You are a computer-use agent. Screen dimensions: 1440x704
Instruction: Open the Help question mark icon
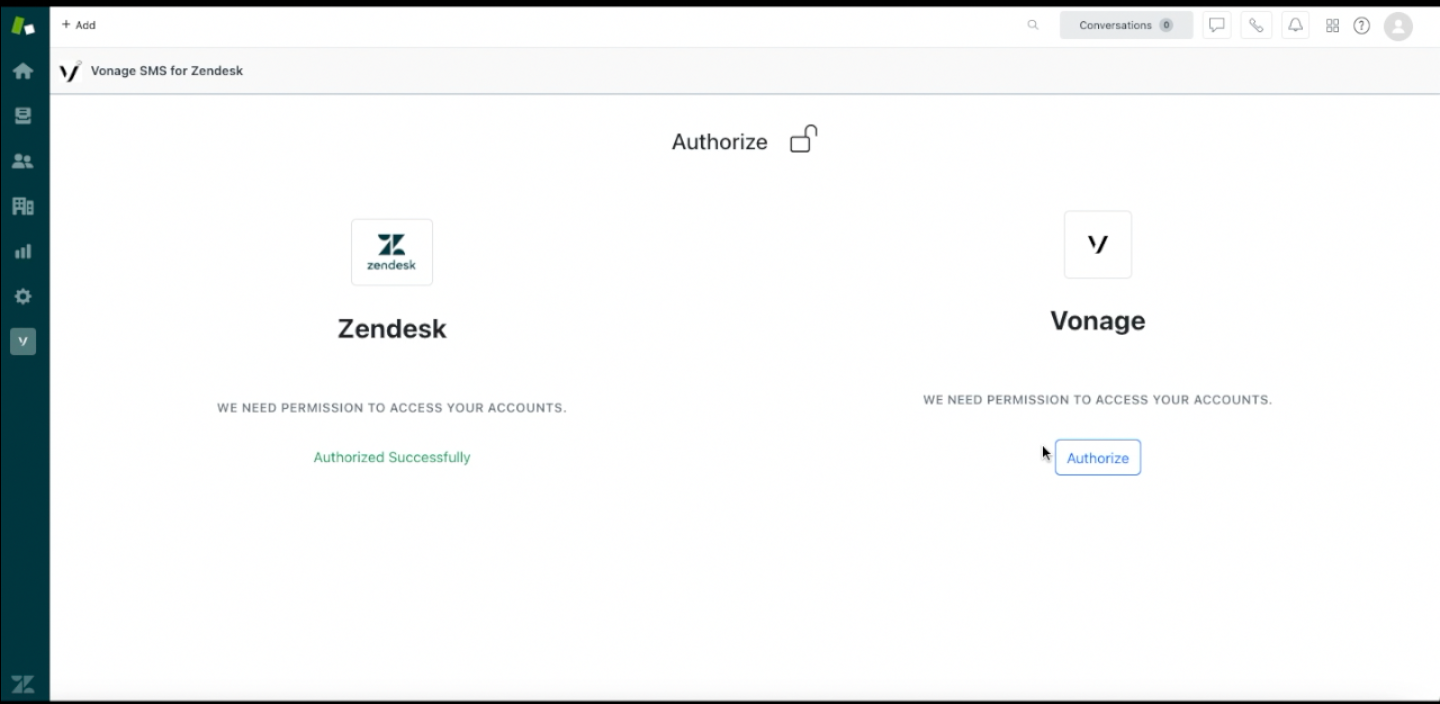[x=1361, y=26]
